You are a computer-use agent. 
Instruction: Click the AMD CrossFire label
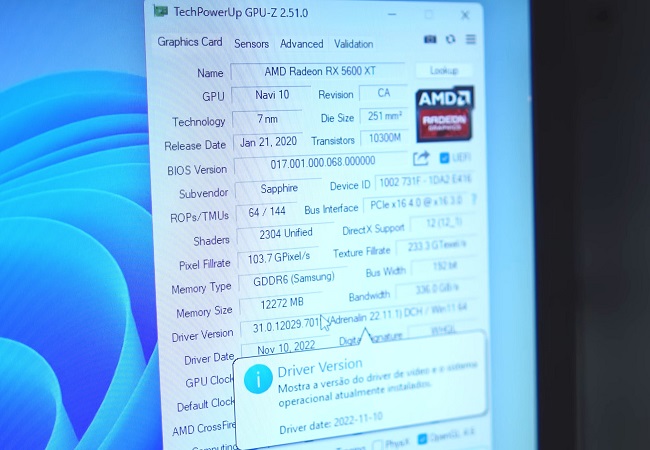tap(204, 429)
